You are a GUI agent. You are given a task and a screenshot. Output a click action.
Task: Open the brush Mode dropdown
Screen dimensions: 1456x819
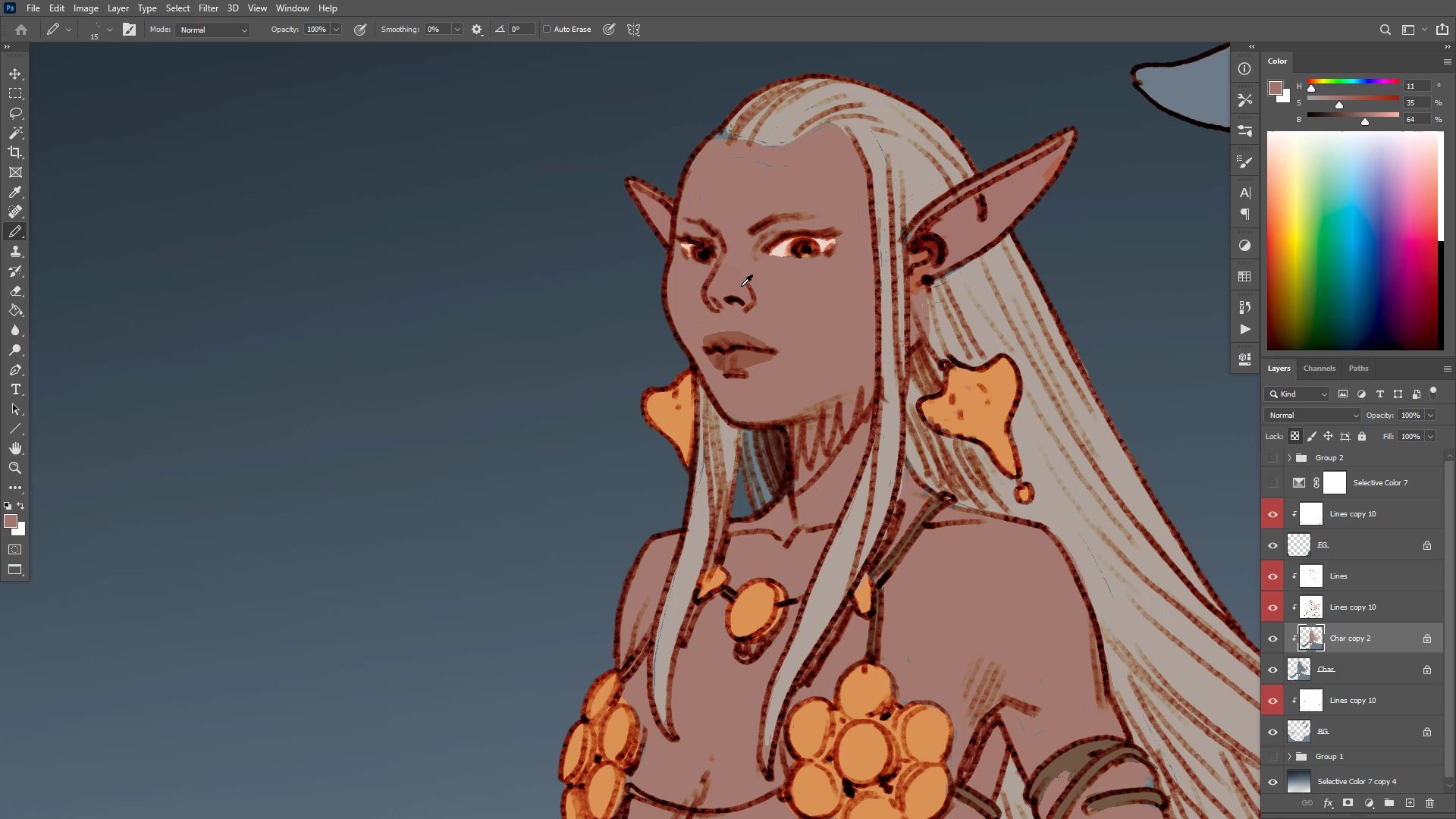click(x=213, y=30)
